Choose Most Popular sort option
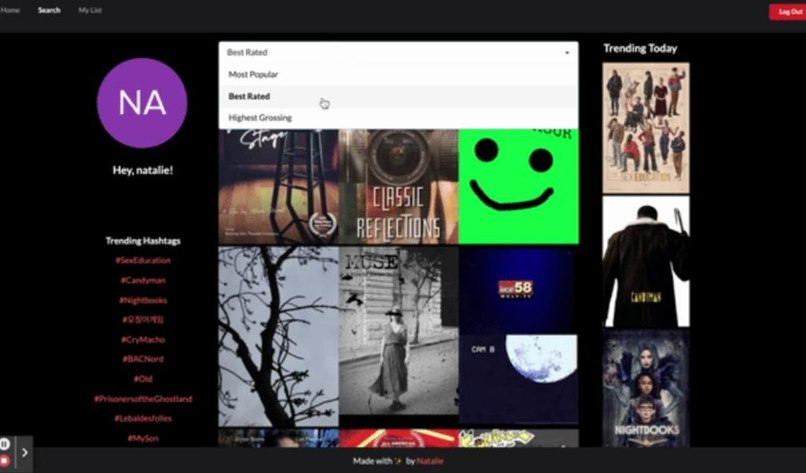 (398, 75)
